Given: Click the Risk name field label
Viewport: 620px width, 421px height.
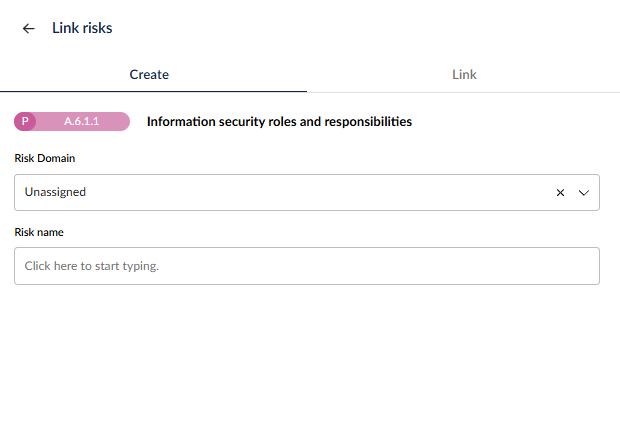Looking at the screenshot, I should 39,232.
